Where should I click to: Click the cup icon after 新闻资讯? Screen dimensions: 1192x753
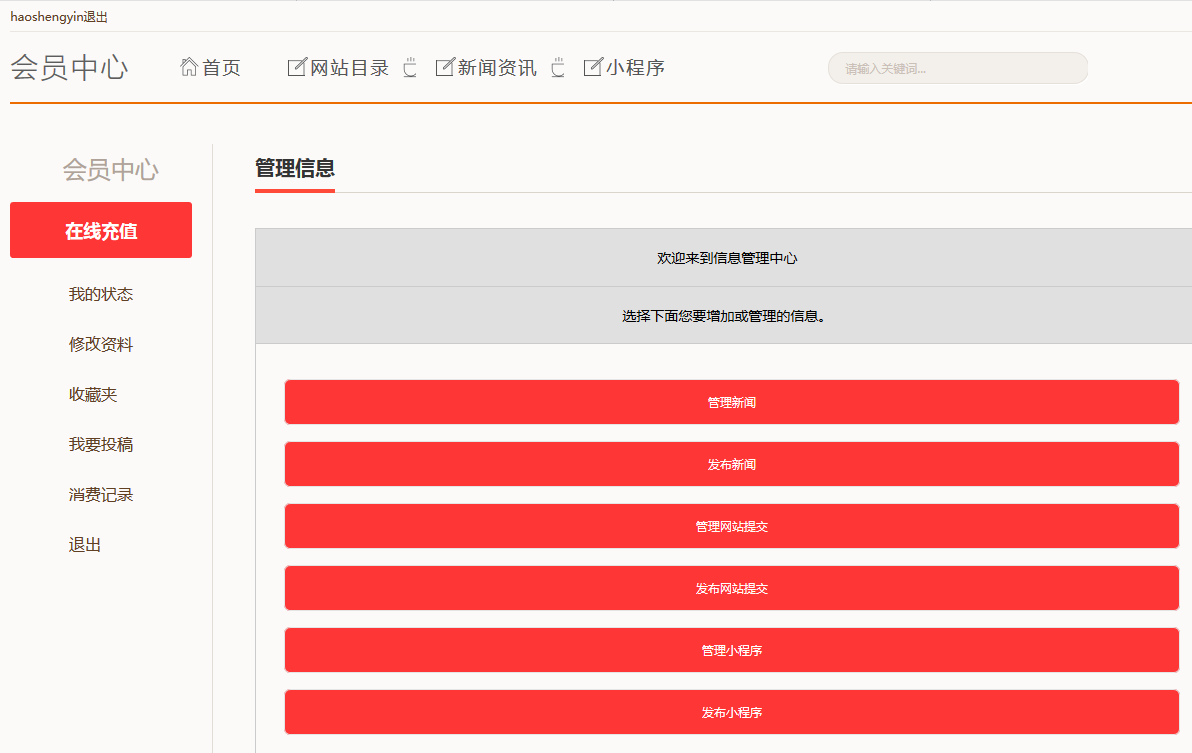pyautogui.click(x=558, y=68)
